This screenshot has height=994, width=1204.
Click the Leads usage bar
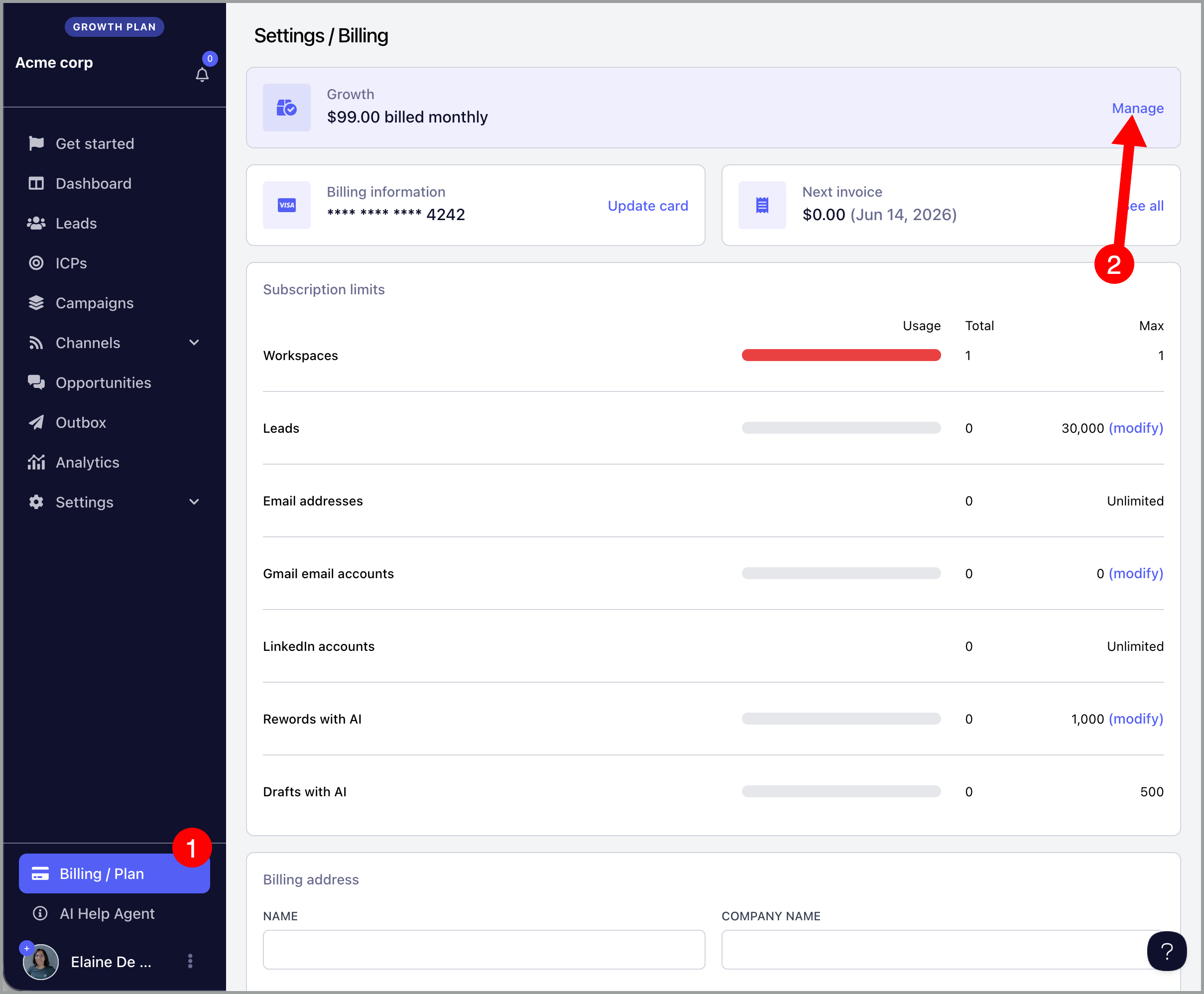tap(841, 428)
